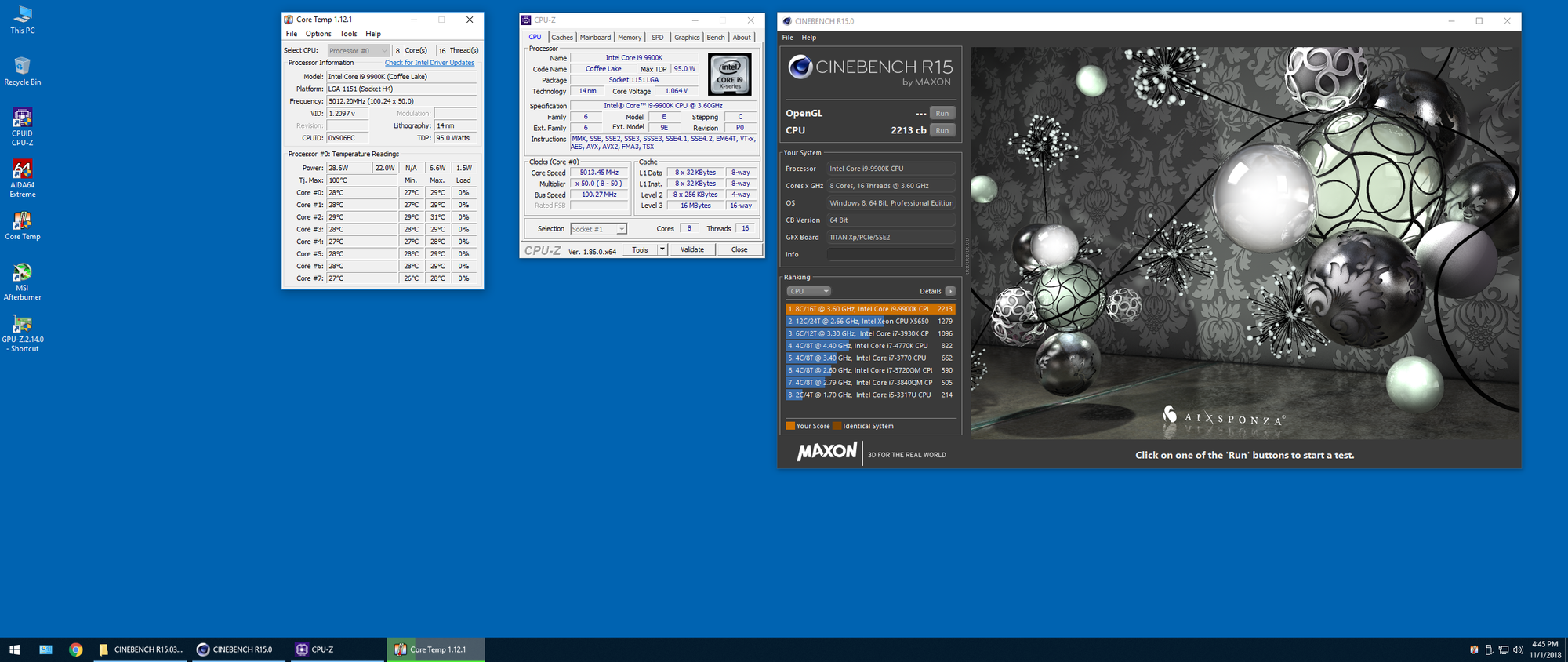Viewport: 1568px width, 662px height.
Task: Click the Core Temp title bar icon
Action: coord(289,20)
